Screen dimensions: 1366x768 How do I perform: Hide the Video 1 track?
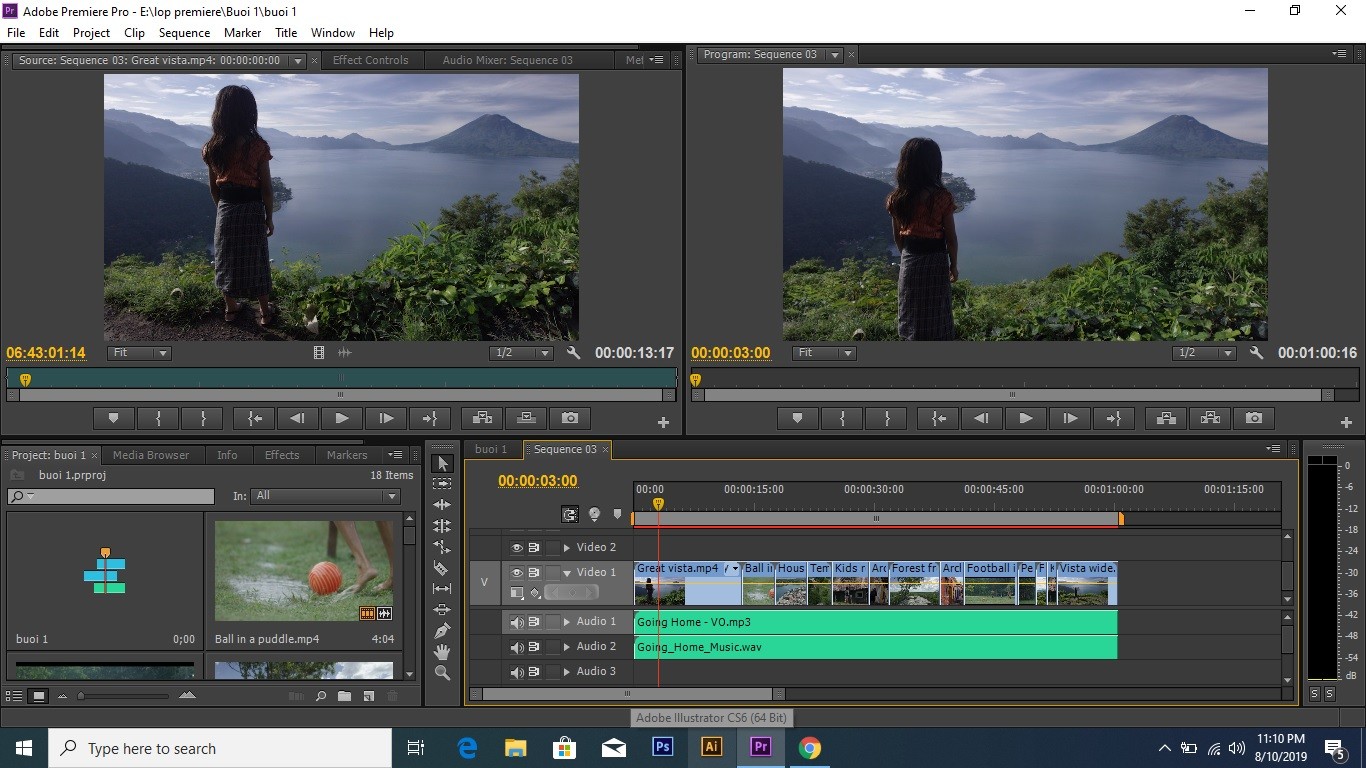point(517,573)
